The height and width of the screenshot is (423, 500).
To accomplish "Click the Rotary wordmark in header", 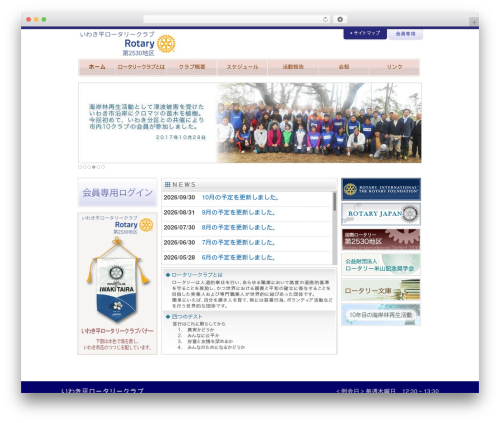I will (139, 43).
